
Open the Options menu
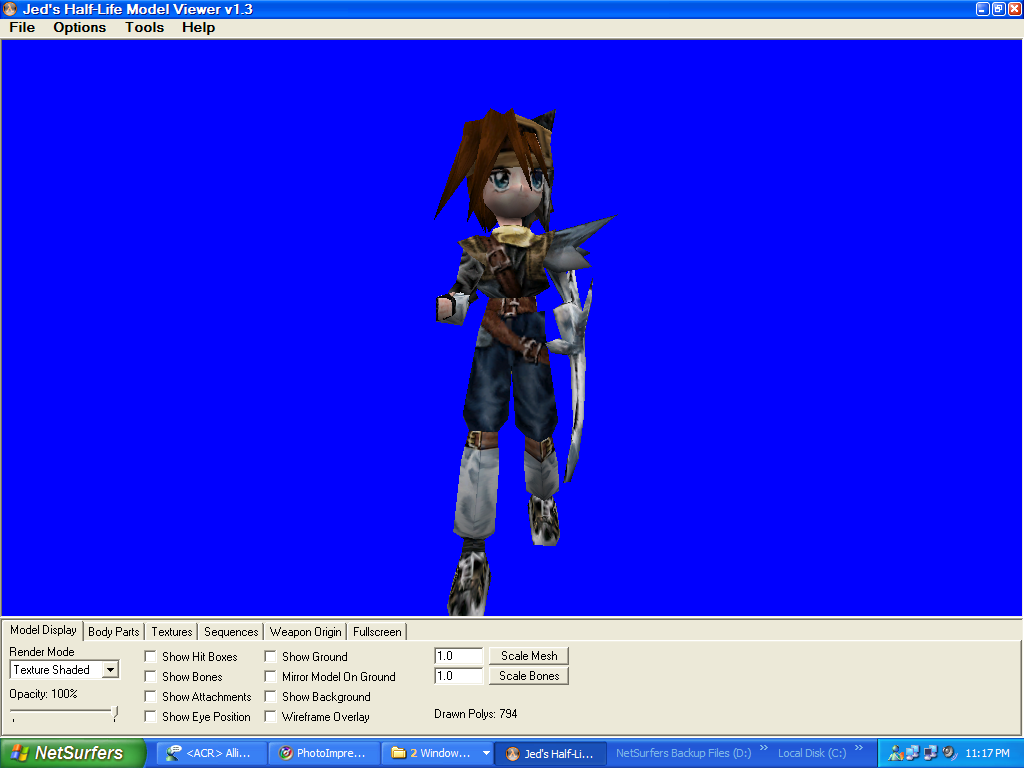coord(80,27)
